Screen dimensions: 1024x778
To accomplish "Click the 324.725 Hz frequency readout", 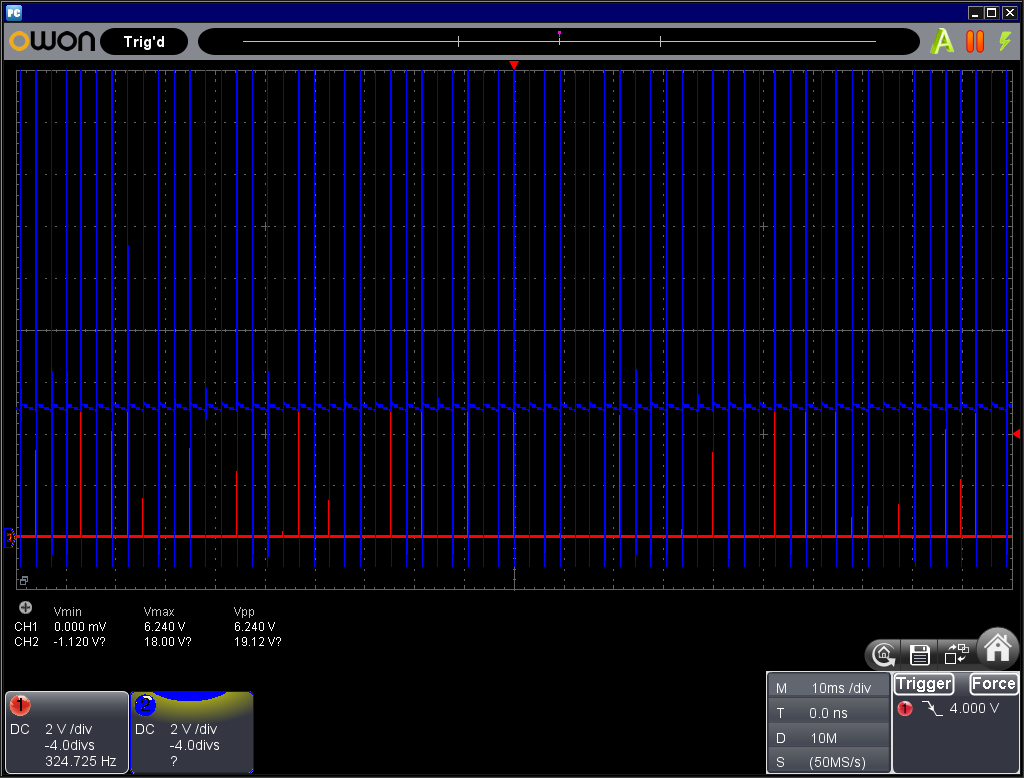I will pyautogui.click(x=80, y=761).
